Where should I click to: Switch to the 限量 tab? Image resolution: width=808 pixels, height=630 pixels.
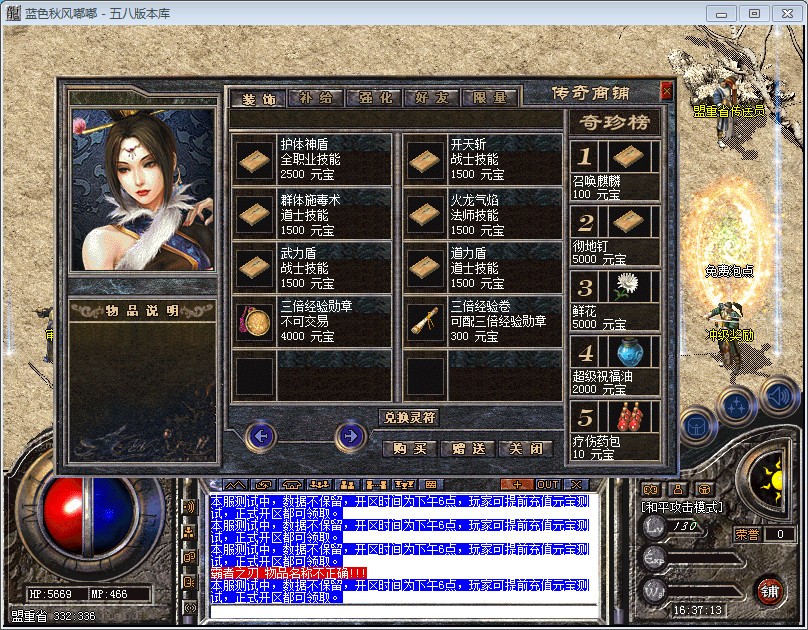490,98
